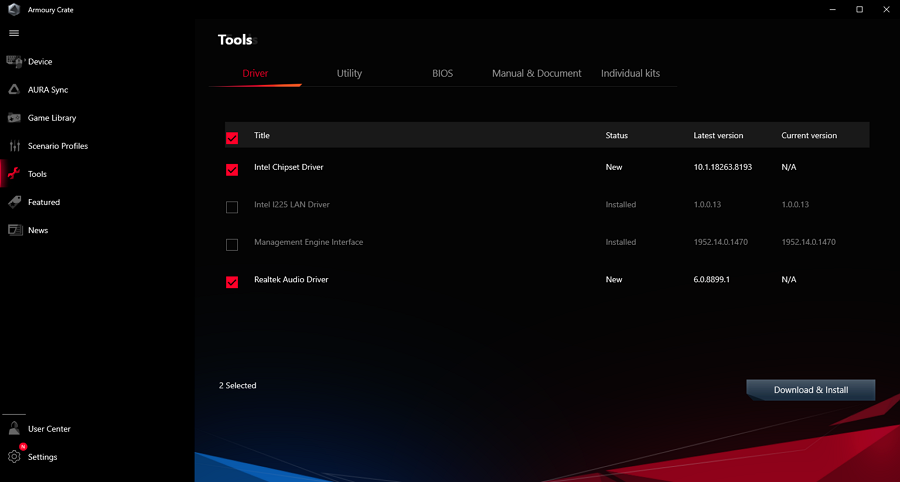The width and height of the screenshot is (900, 482).
Task: Go to Game Library
Action: pos(52,118)
